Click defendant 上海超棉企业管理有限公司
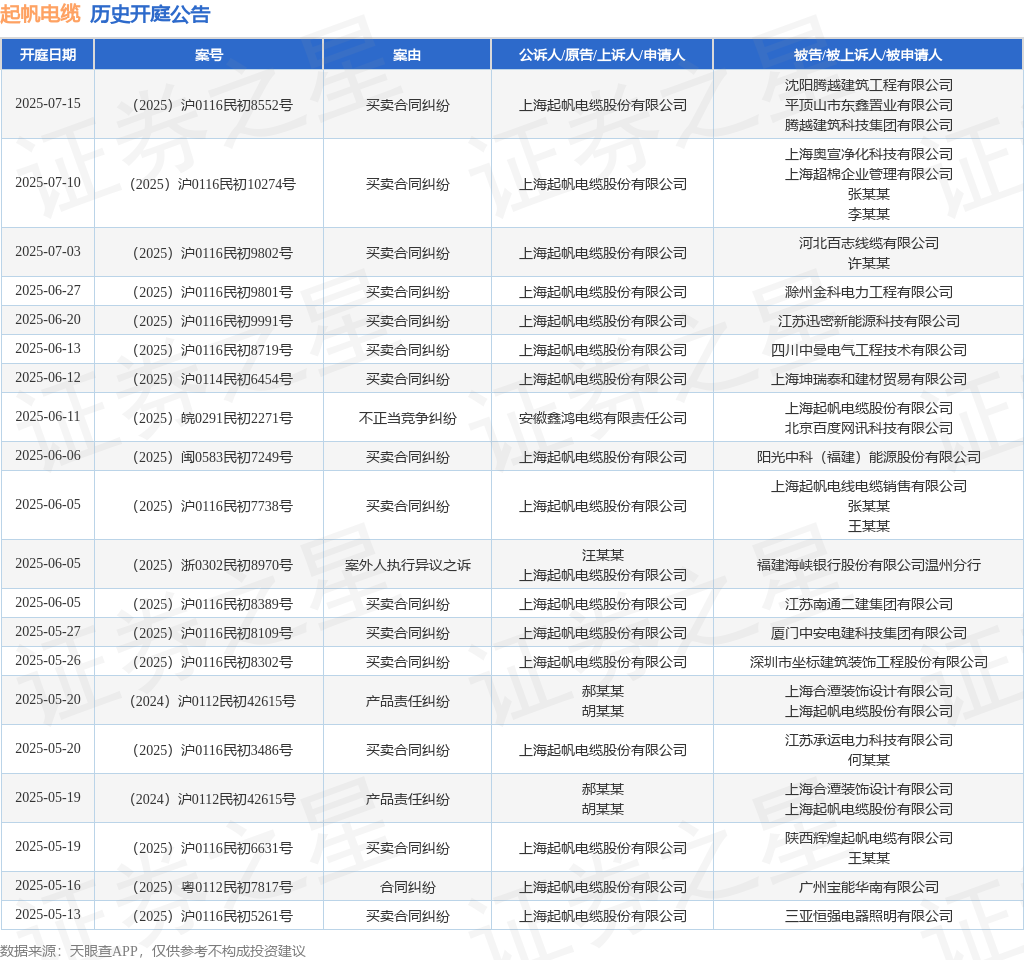The width and height of the screenshot is (1024, 960). click(x=869, y=174)
